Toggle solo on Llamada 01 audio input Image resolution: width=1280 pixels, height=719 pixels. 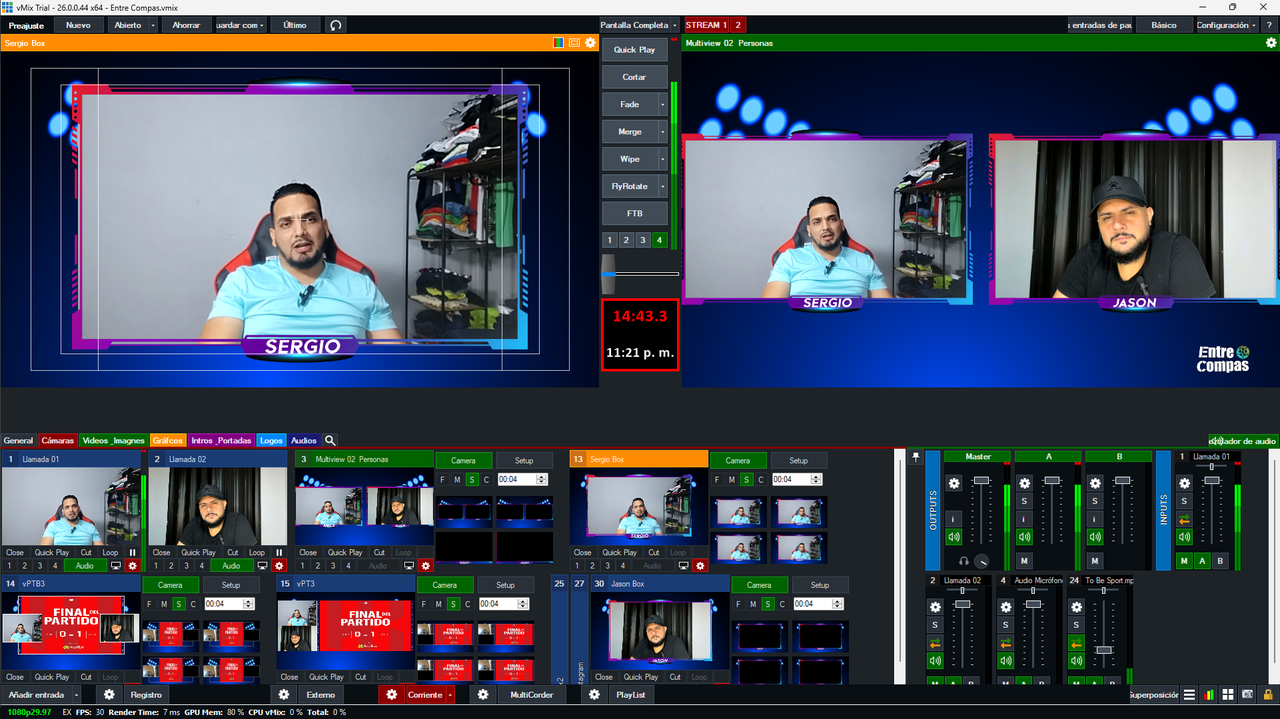pos(1184,501)
